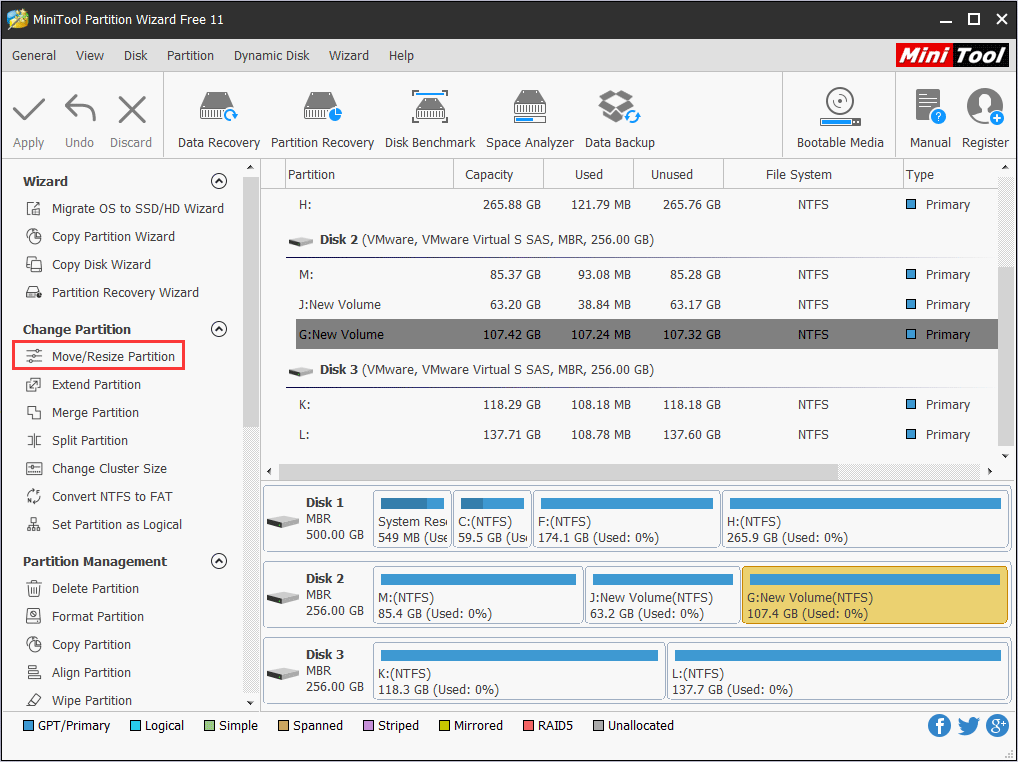
Task: Open the Partition menu
Action: coord(190,55)
